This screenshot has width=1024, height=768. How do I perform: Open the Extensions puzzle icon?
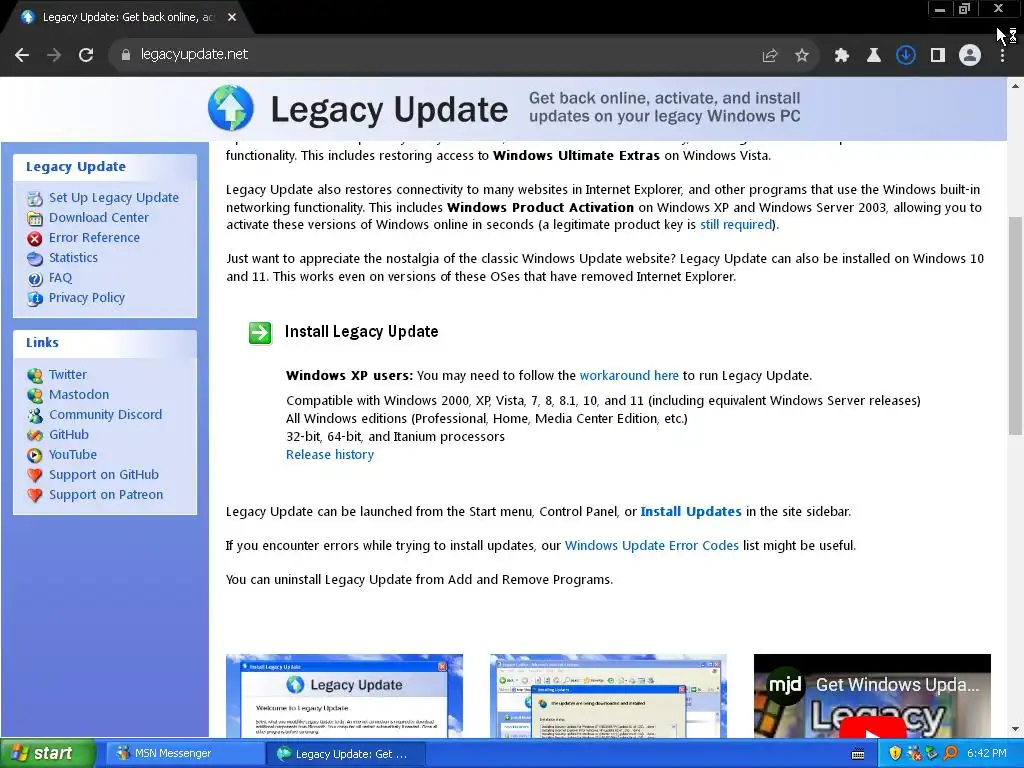click(x=842, y=56)
